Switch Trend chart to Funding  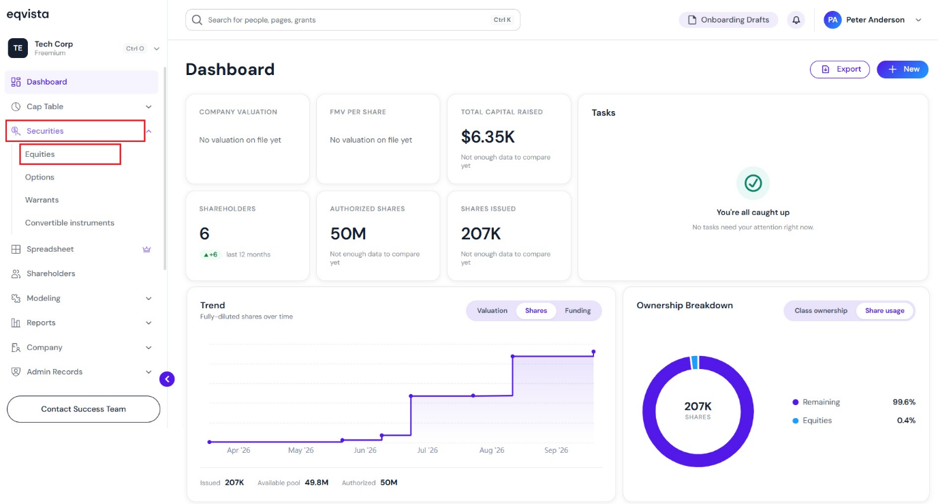pos(577,311)
